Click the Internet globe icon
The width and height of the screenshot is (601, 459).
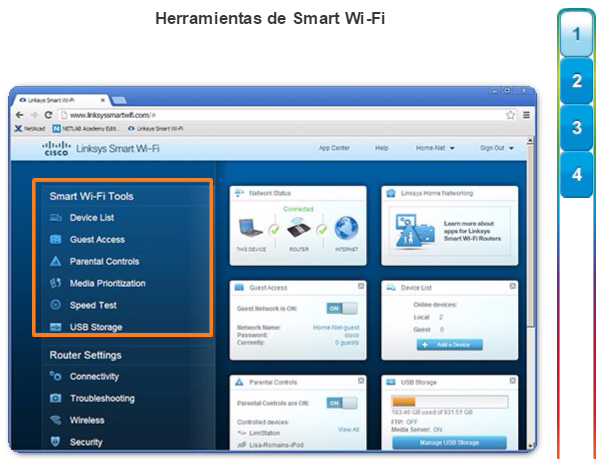[346, 228]
